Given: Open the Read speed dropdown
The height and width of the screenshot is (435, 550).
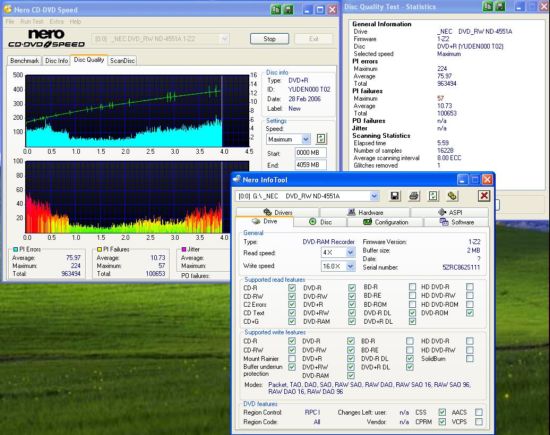Looking at the screenshot, I should point(350,252).
